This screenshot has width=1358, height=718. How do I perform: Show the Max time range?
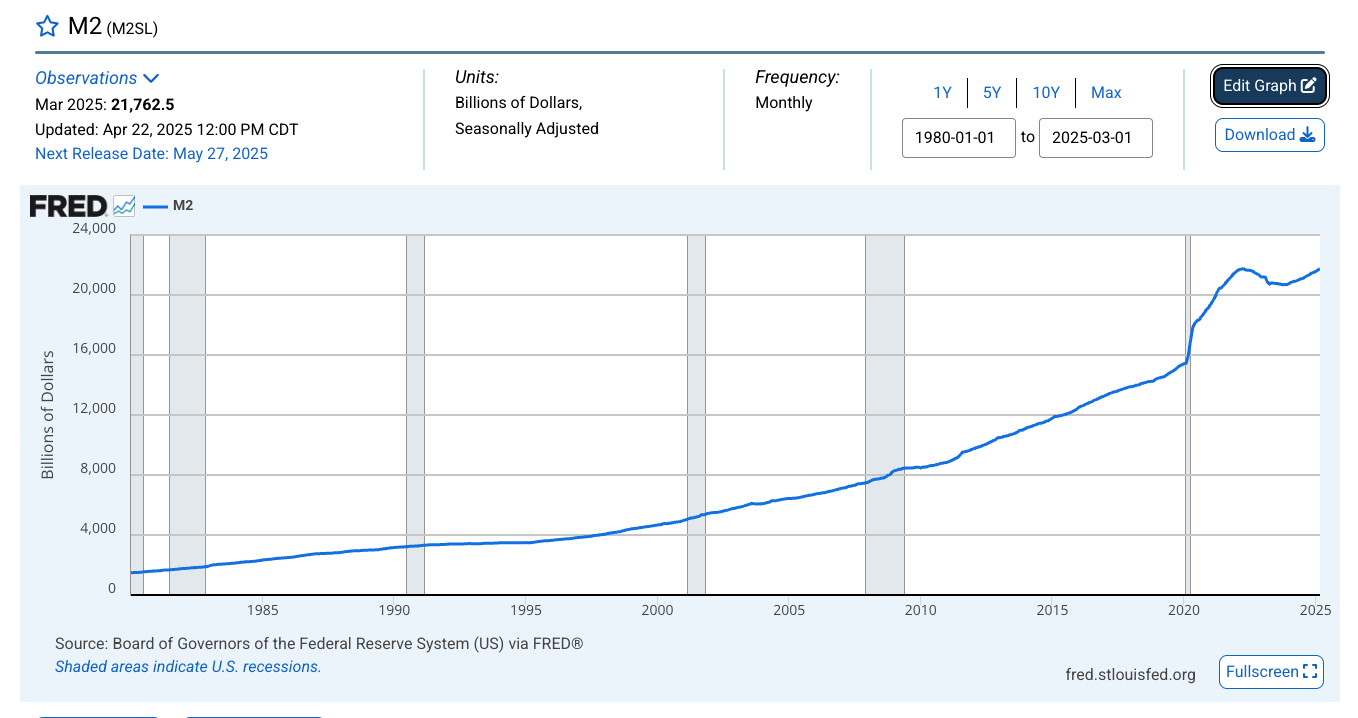[1105, 93]
